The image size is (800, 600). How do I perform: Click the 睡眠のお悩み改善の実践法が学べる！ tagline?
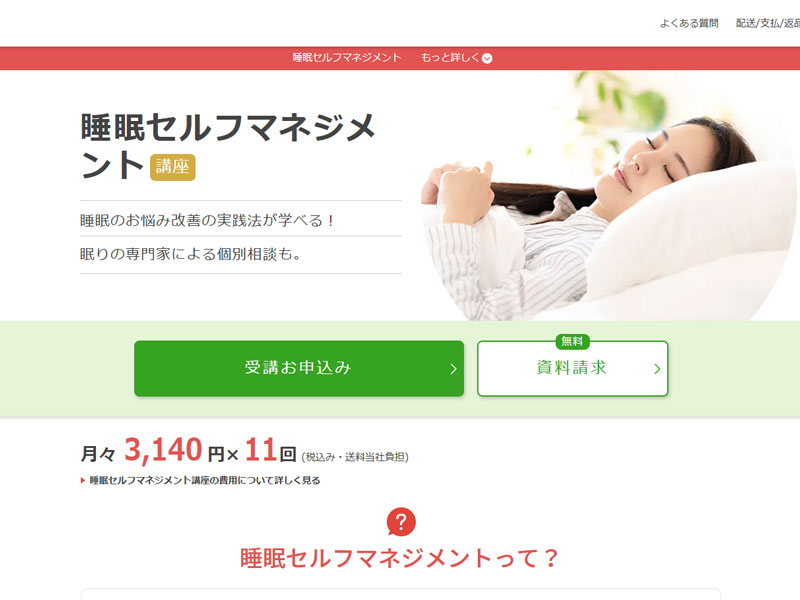click(207, 220)
